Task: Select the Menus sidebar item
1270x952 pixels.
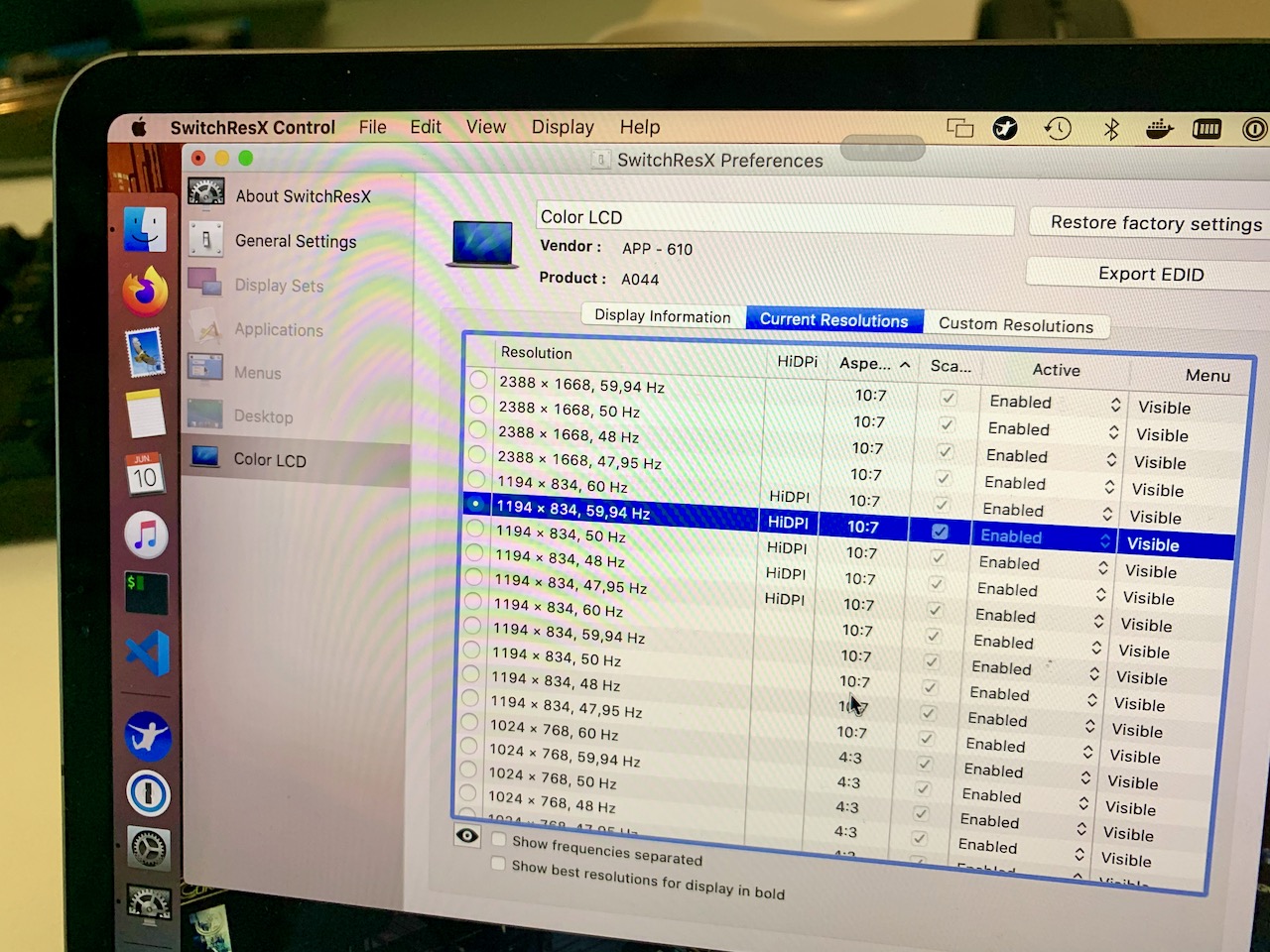Action: coord(257,373)
